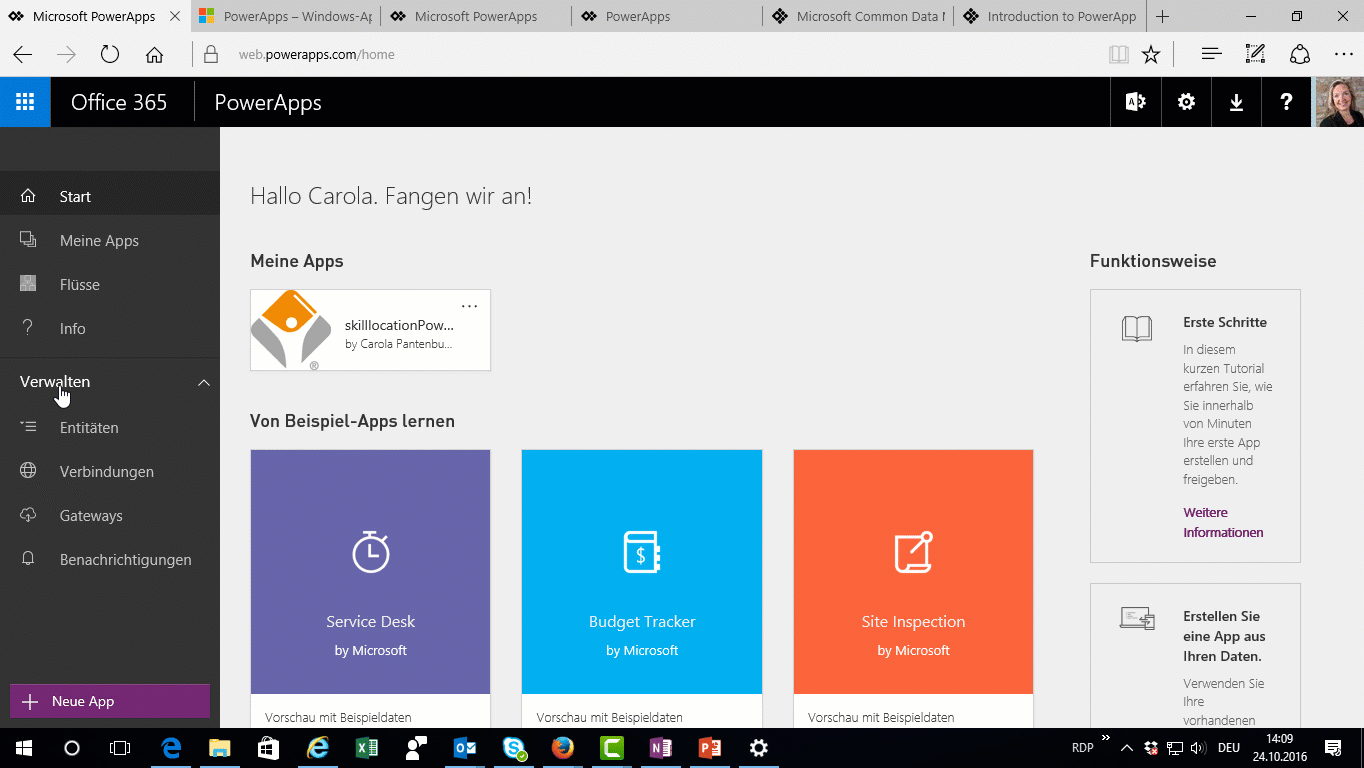Show hidden tray icons chevron
The image size is (1364, 768).
(1127, 748)
